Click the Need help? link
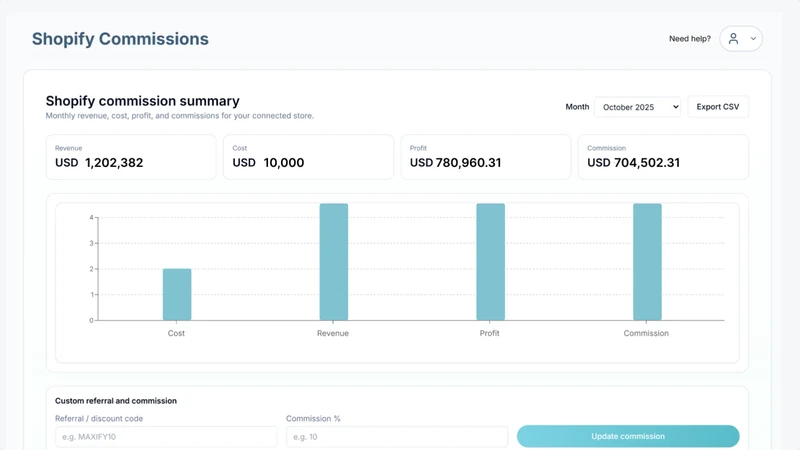Screen dimensions: 800x450 click(690, 39)
